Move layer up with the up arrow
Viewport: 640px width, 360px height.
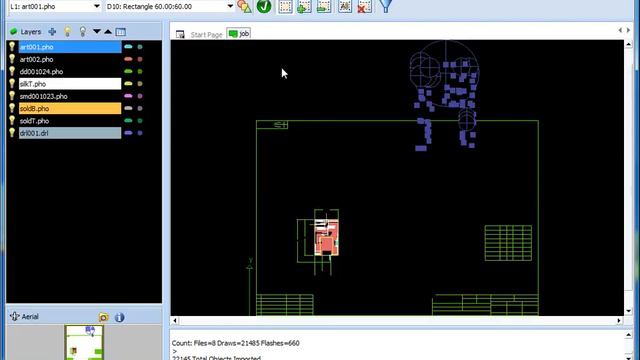point(108,31)
